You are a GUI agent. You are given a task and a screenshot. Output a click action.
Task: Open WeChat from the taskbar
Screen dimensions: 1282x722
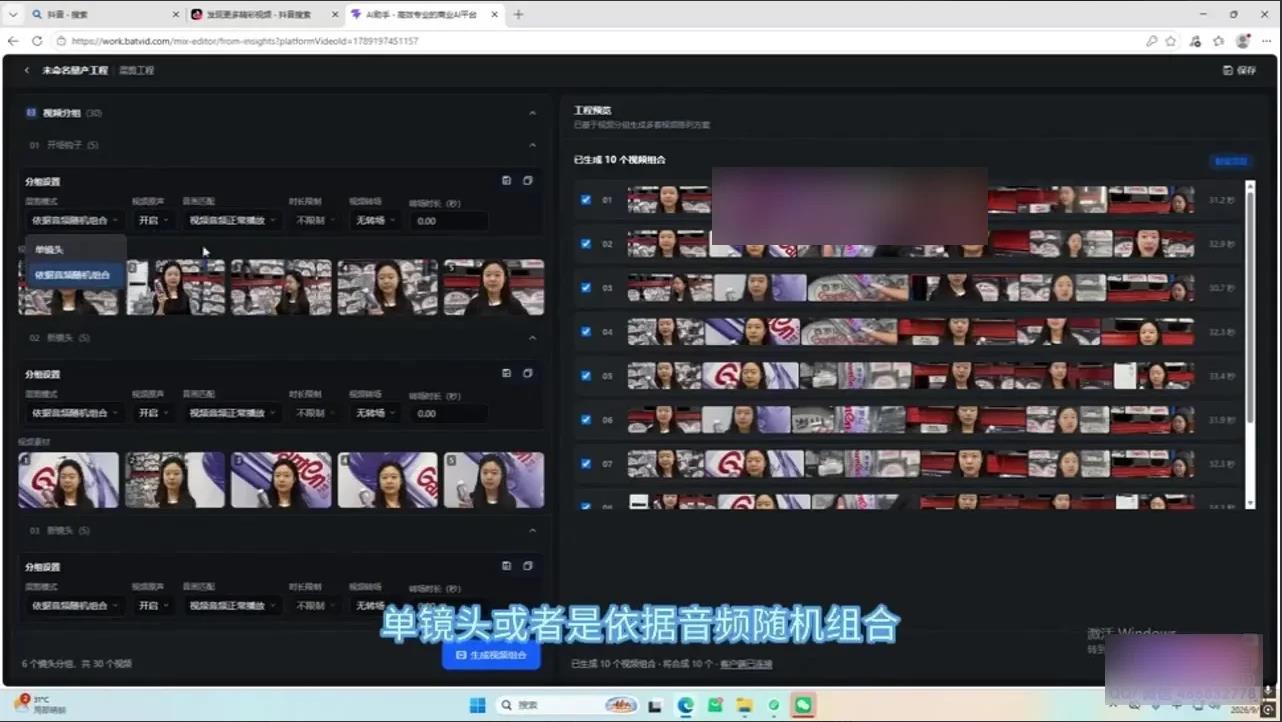coord(803,705)
